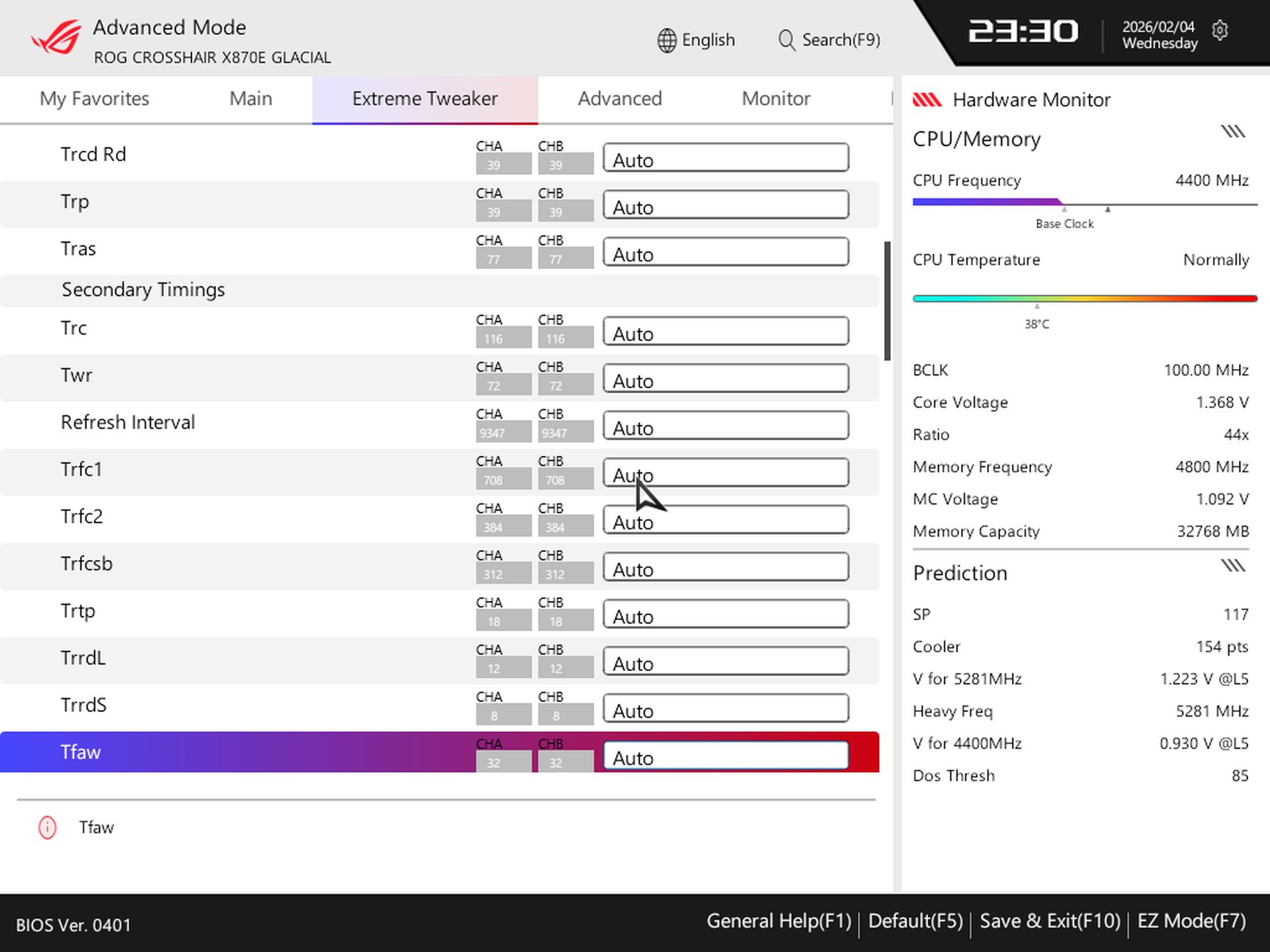This screenshot has width=1270, height=952.
Task: Click the Hardware Monitor red icon
Action: pos(928,99)
